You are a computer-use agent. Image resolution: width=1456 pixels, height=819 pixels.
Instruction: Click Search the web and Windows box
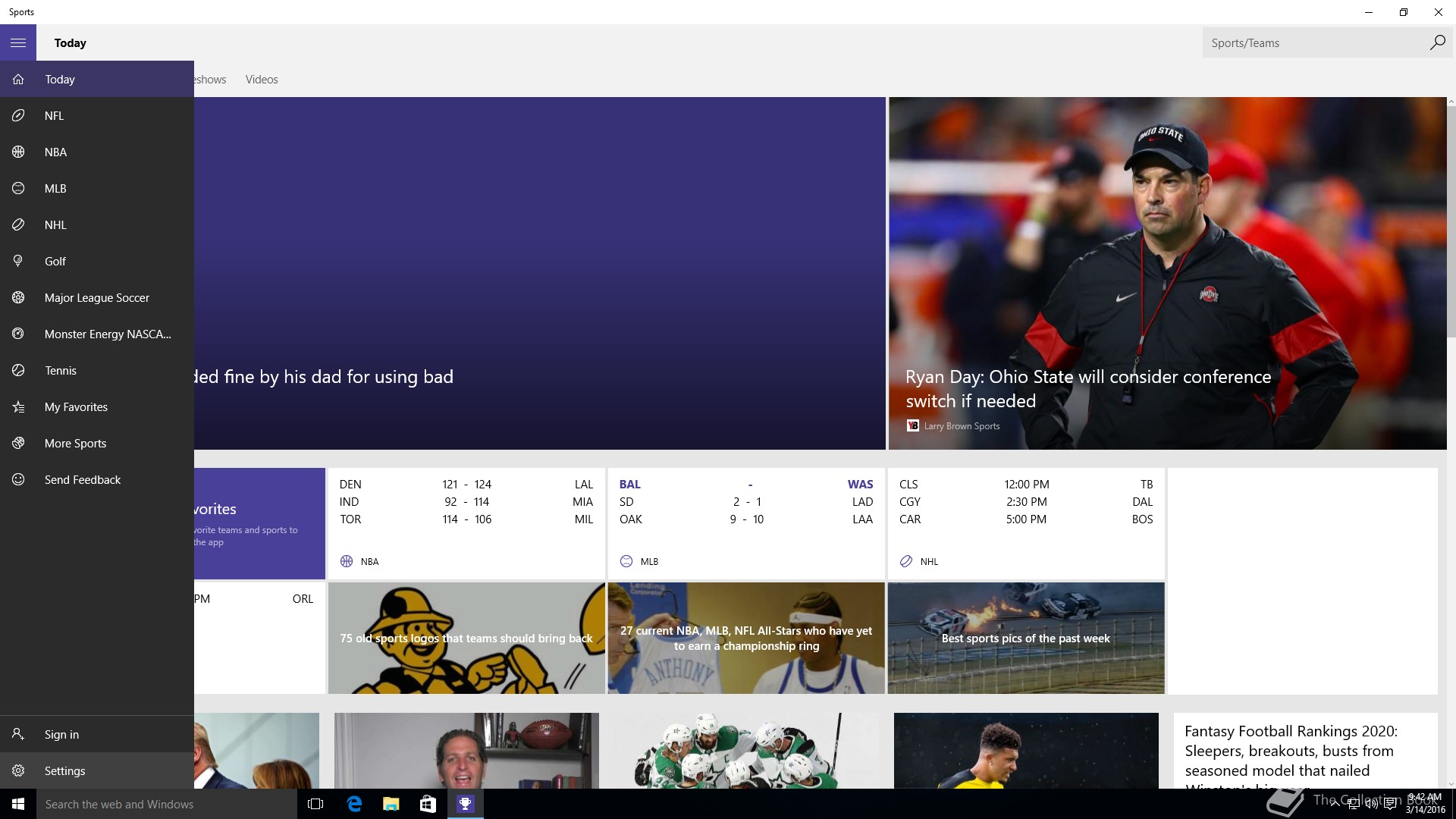point(167,804)
